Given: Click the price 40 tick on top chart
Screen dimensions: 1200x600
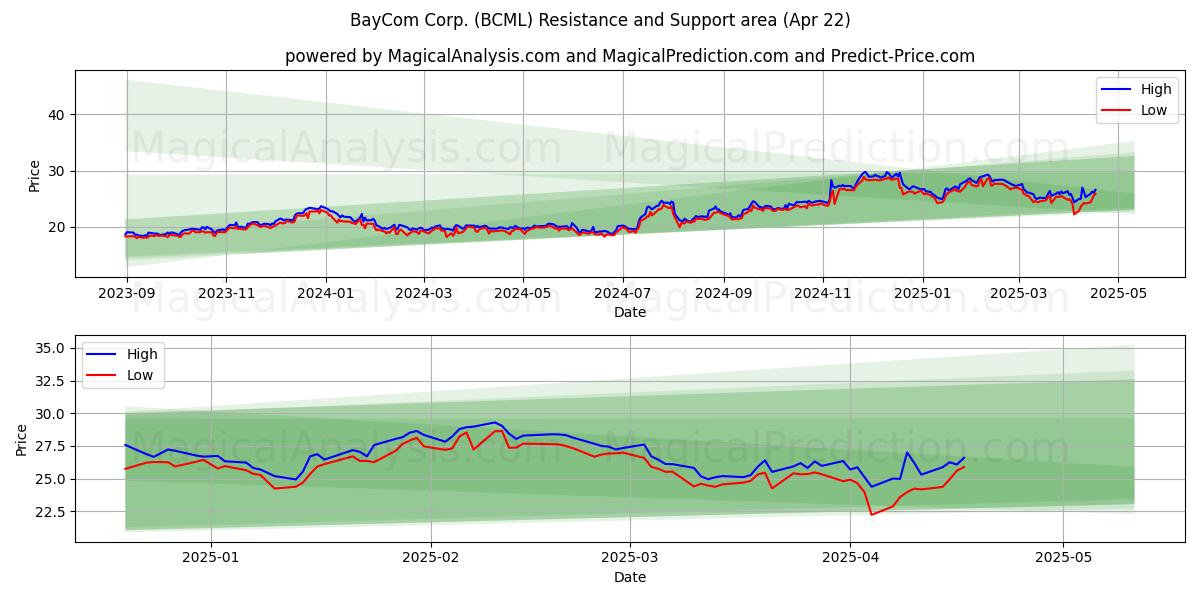Looking at the screenshot, I should 58,115.
